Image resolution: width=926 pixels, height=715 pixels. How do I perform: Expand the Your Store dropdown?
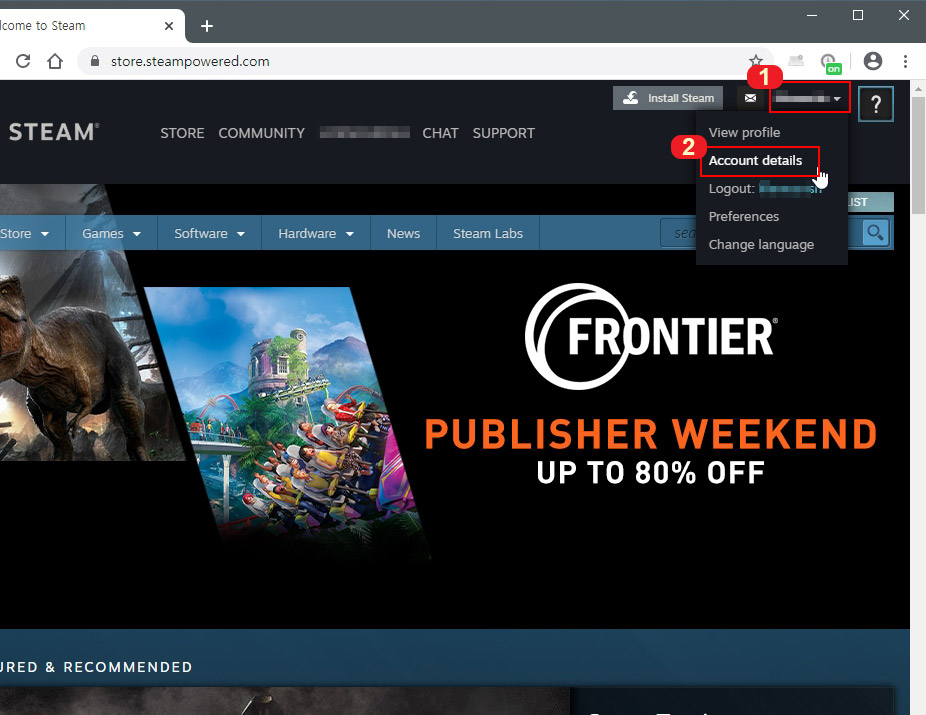coord(24,233)
